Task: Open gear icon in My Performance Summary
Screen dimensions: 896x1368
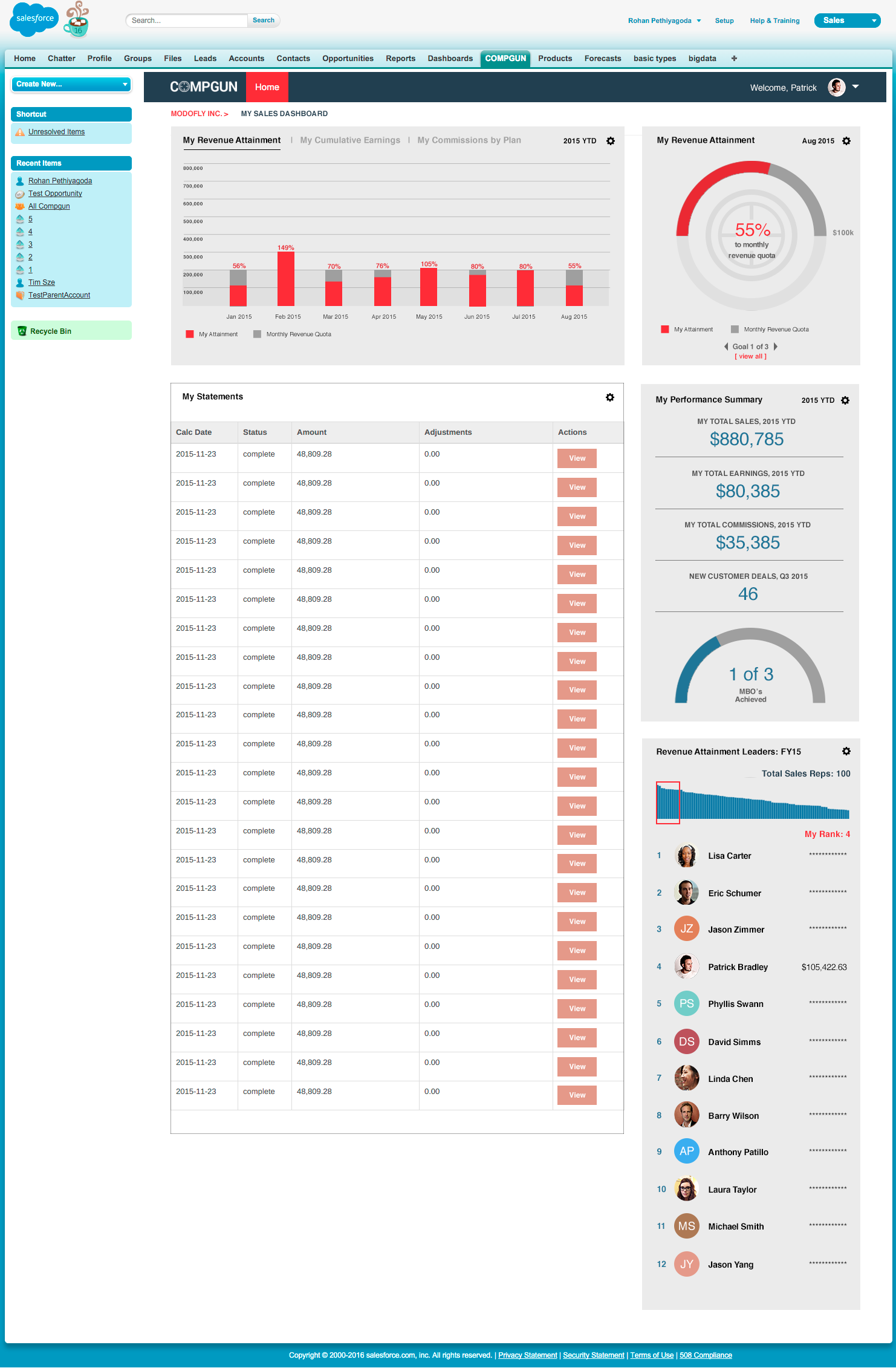Action: tap(845, 400)
